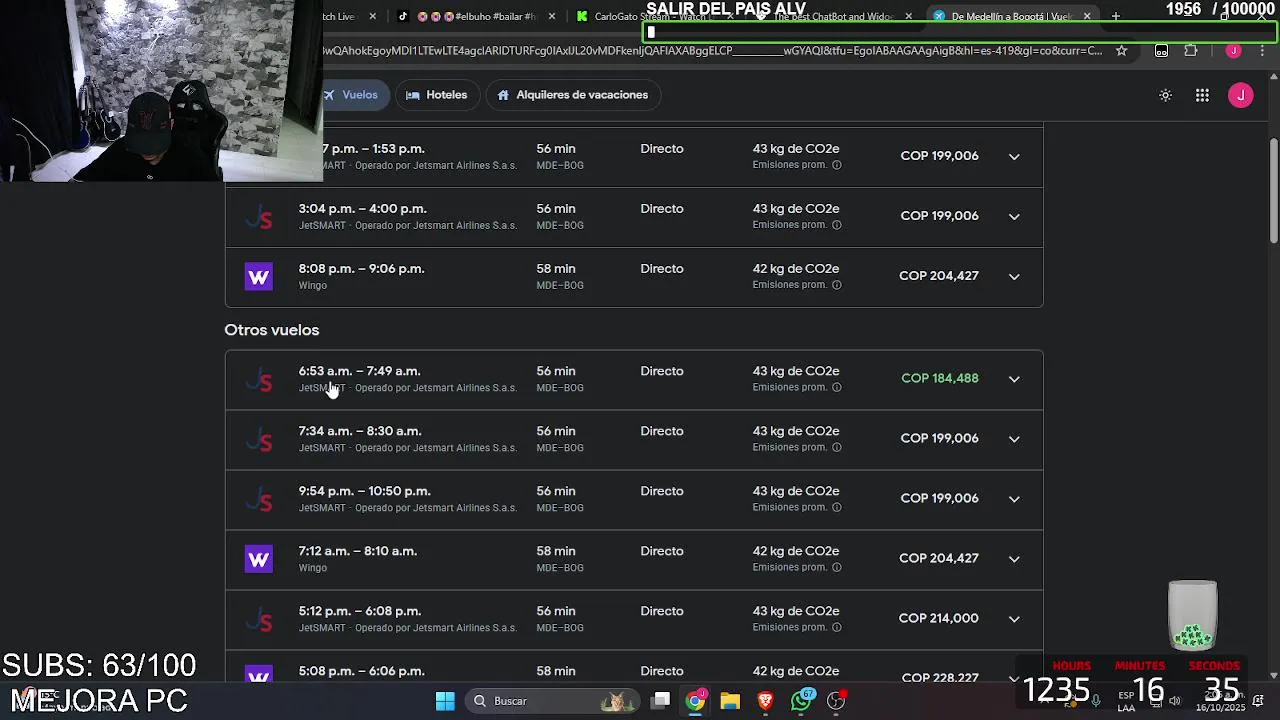The width and height of the screenshot is (1280, 720).
Task: Open the Google apps grid icon
Action: click(1202, 95)
